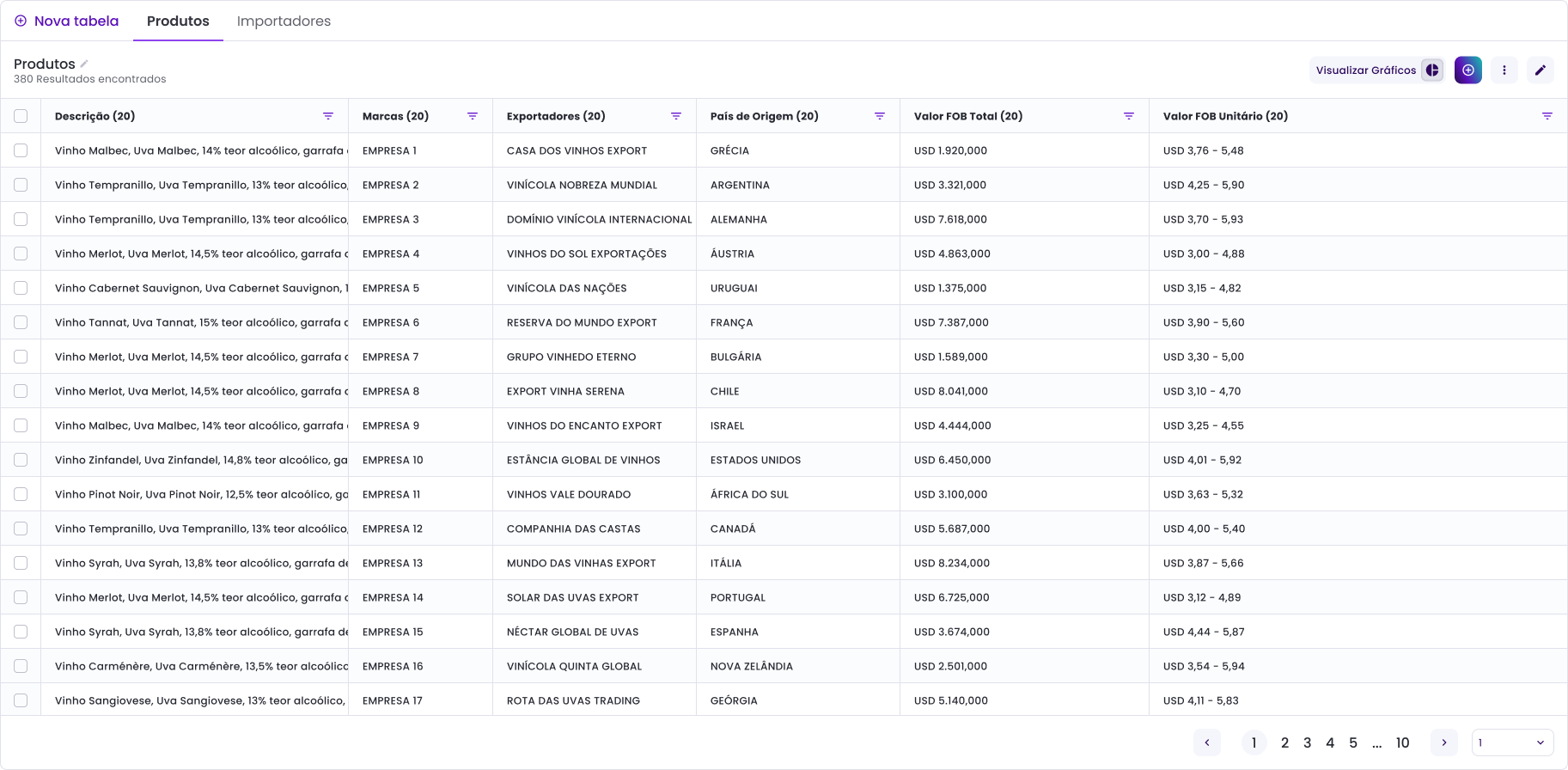Open the País de Origem filter icon
Screen dimensions: 1568x770
point(880,116)
